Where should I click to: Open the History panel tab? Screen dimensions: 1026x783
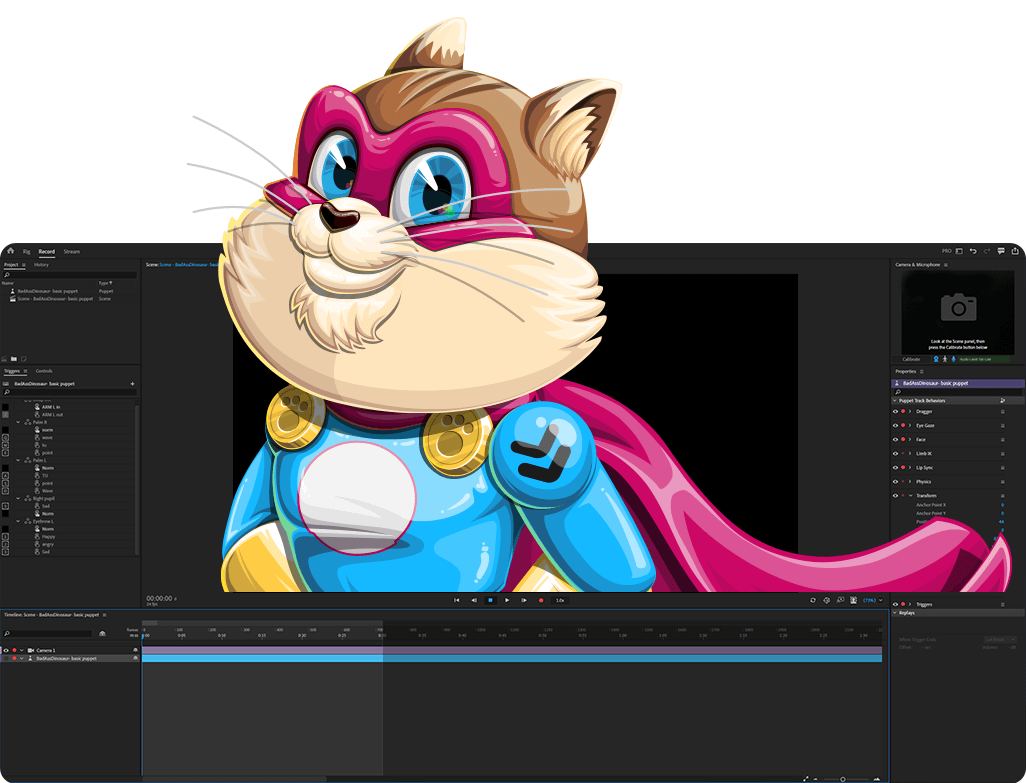click(x=41, y=265)
